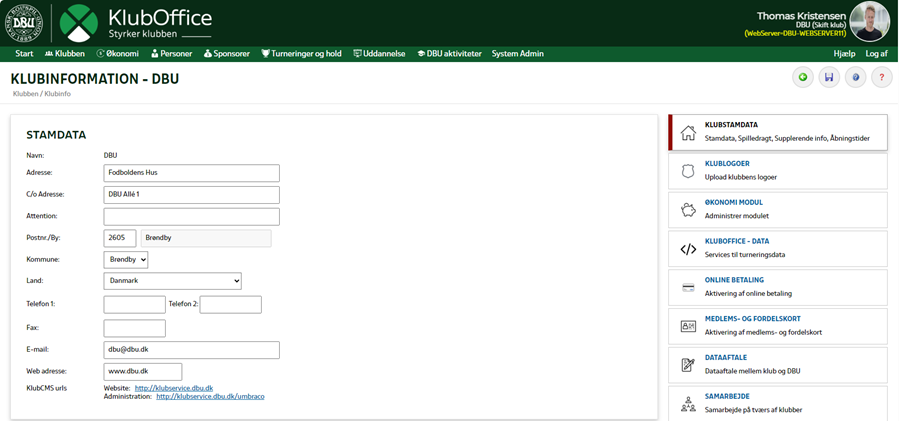Open the SAMARBEJDE section link
This screenshot has height=421, width=900.
pyautogui.click(x=727, y=397)
